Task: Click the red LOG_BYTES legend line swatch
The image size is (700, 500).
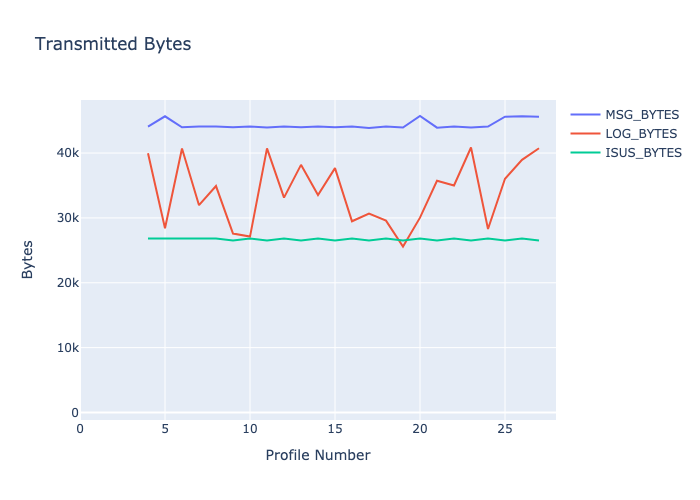Action: 585,133
